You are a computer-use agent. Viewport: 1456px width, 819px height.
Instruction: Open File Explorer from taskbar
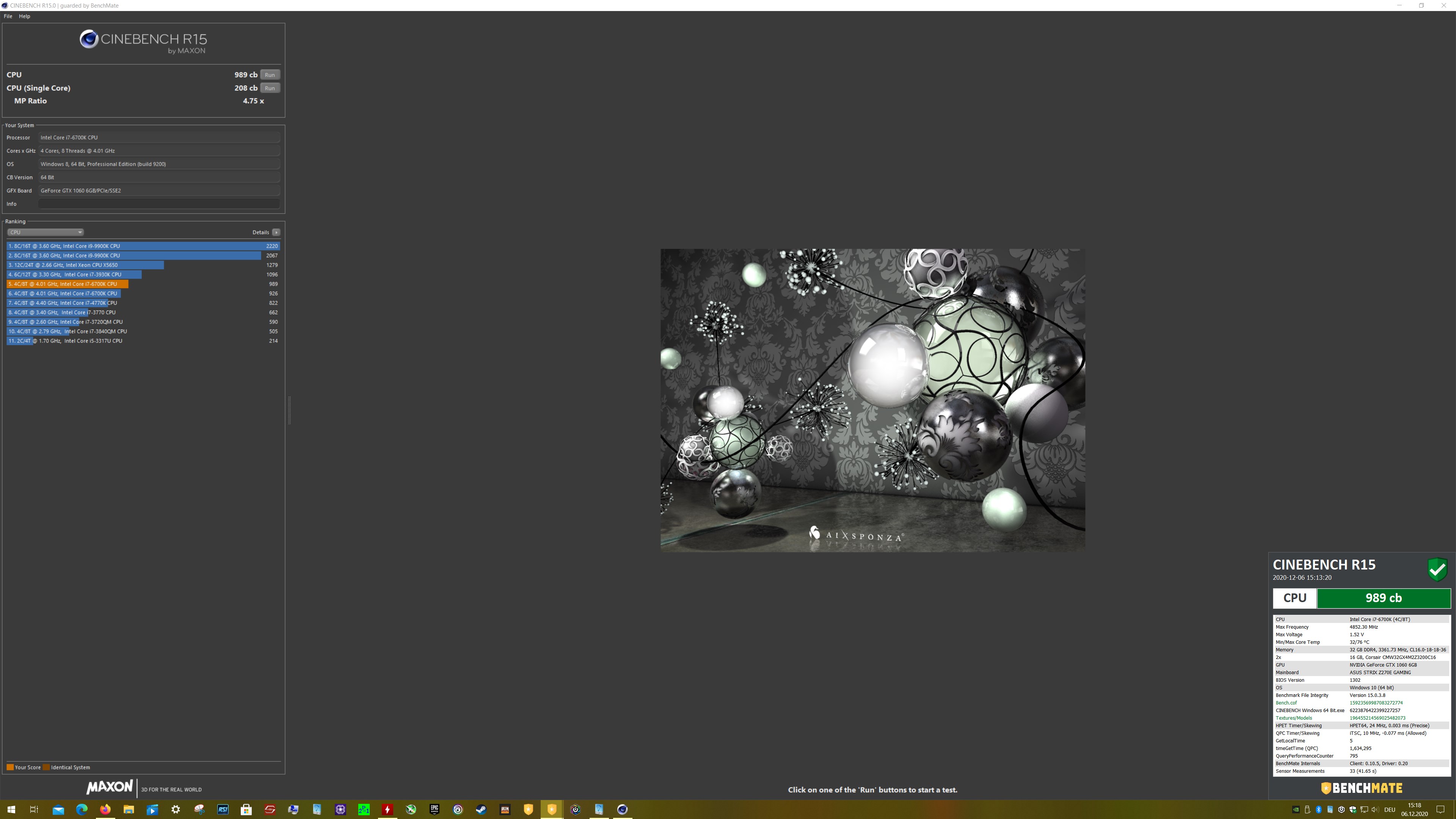pos(129,810)
